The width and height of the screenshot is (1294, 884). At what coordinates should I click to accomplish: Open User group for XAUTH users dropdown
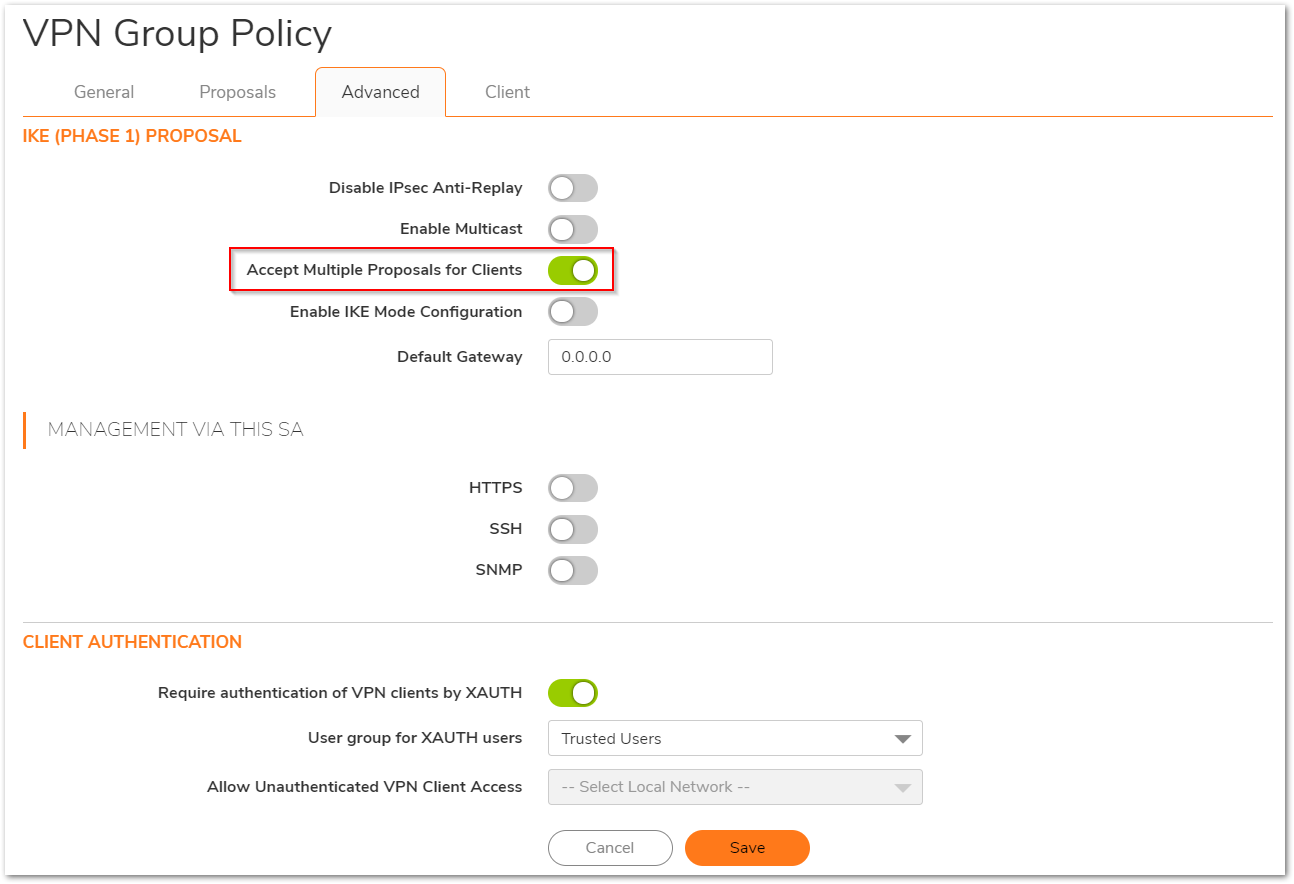pos(735,739)
